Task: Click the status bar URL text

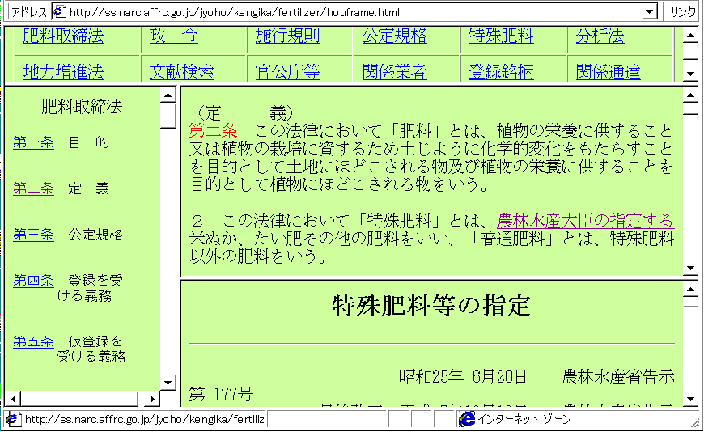Action: click(x=145, y=419)
